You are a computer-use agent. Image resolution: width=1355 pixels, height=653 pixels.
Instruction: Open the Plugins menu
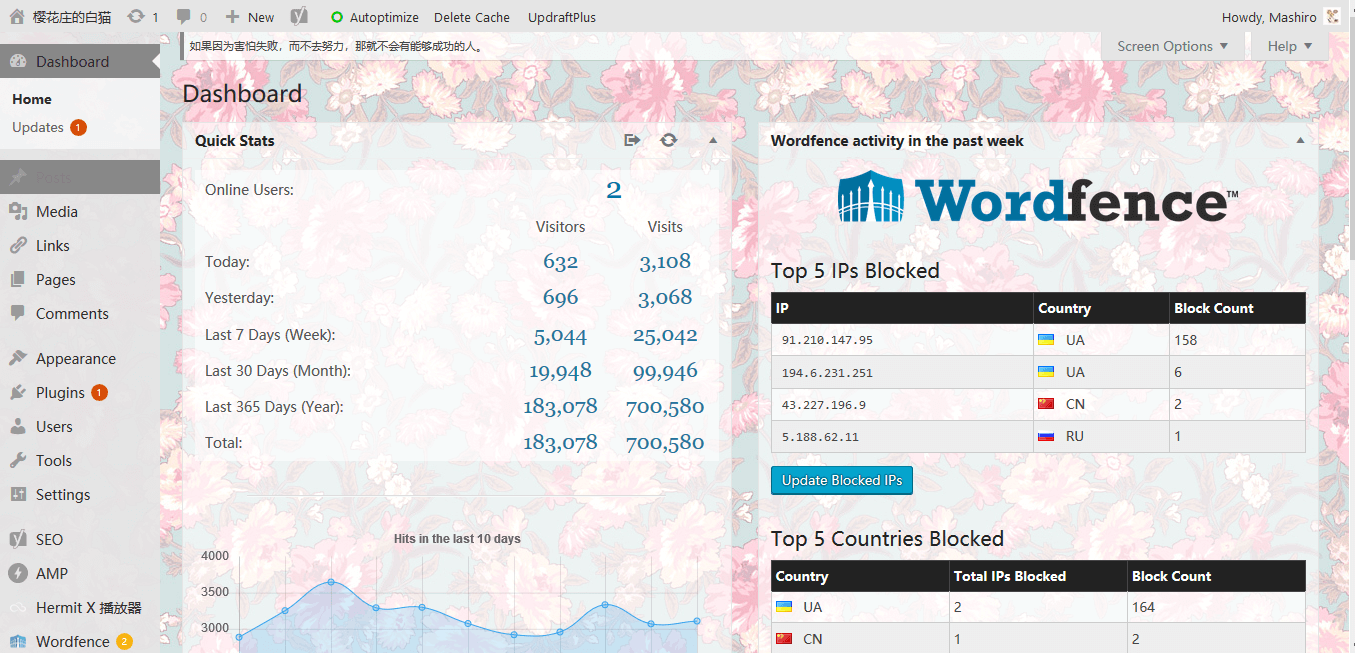click(80, 392)
